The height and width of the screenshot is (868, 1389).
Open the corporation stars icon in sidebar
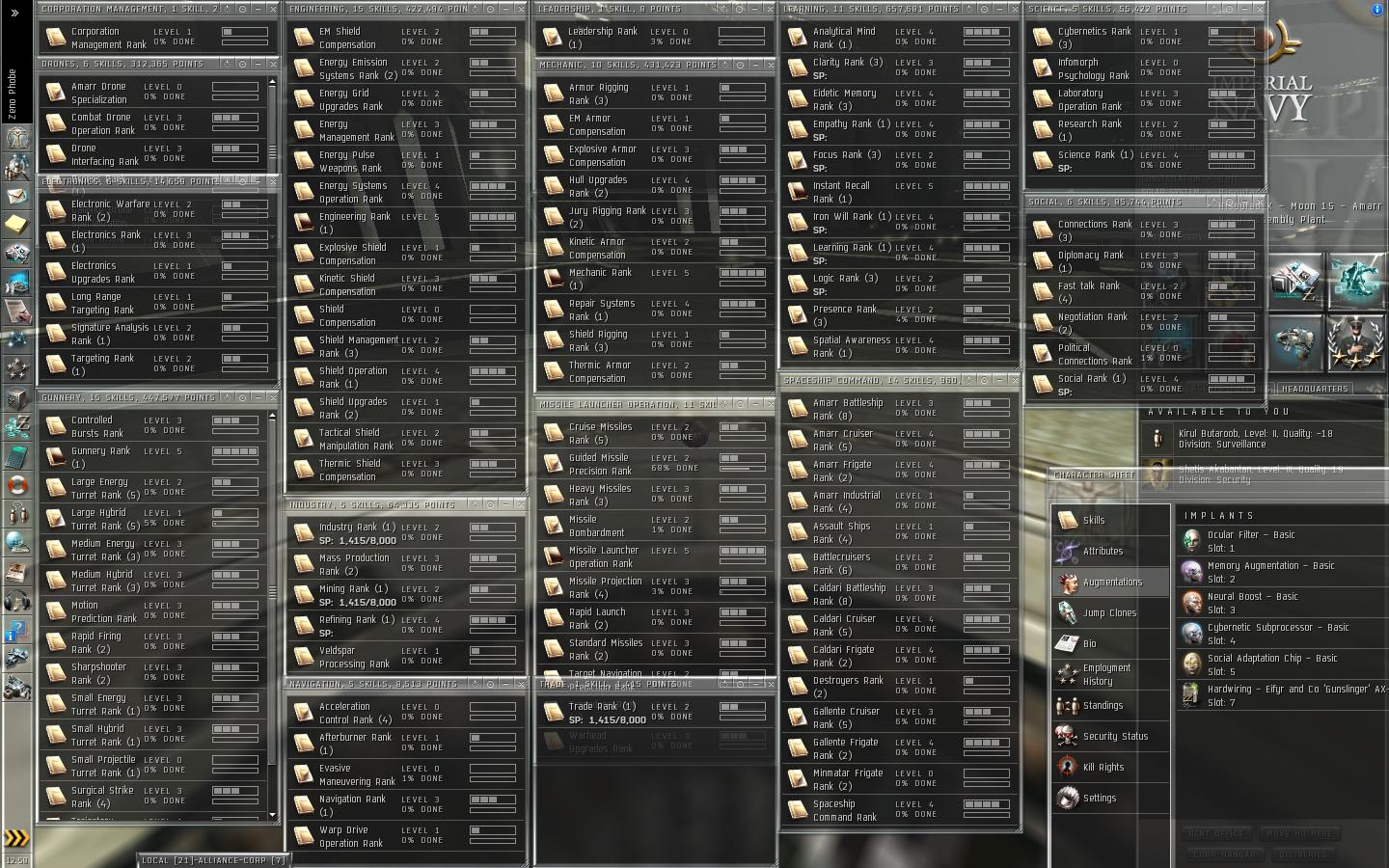[16, 369]
